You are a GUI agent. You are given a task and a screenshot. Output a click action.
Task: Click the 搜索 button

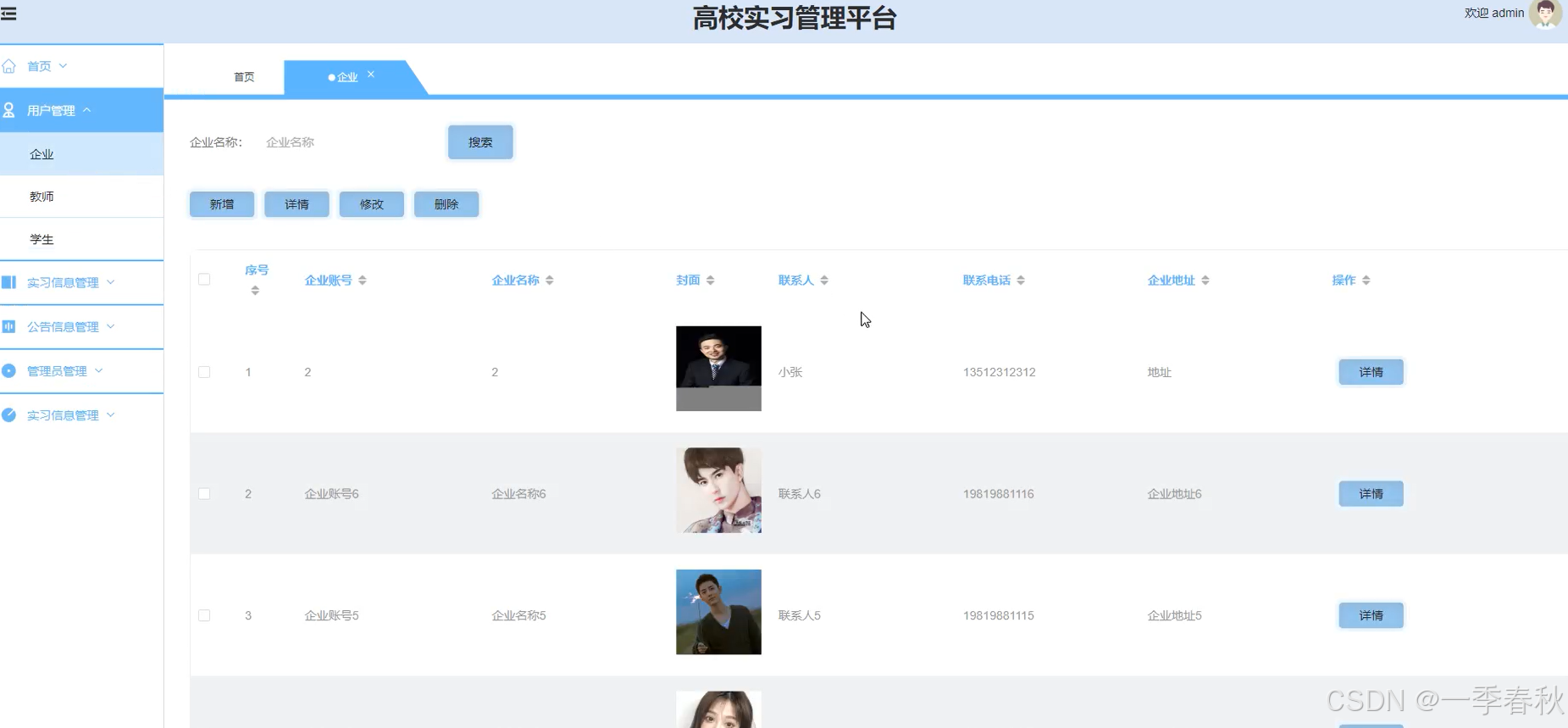(480, 142)
